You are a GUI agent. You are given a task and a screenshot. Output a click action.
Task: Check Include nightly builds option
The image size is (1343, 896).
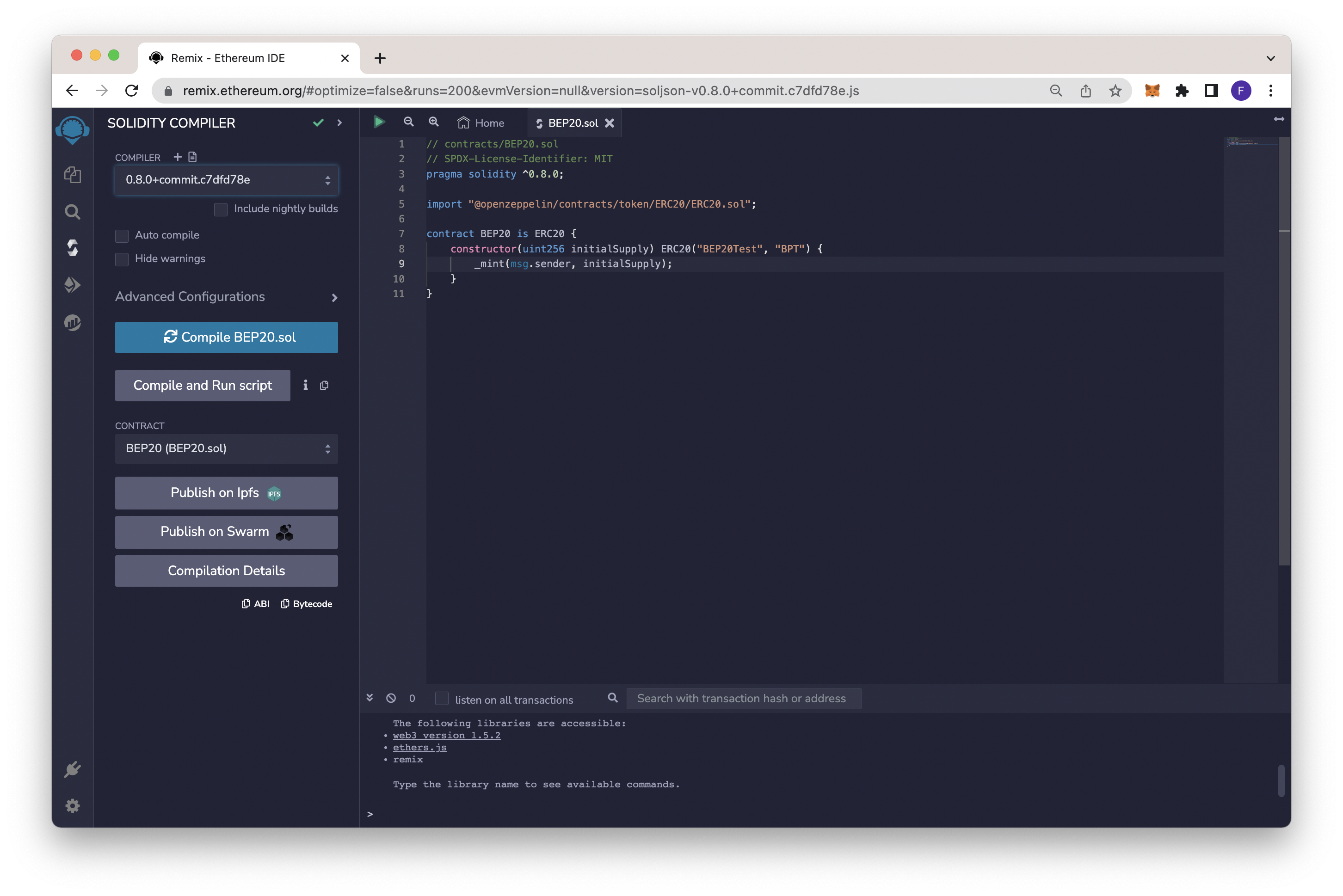tap(221, 209)
